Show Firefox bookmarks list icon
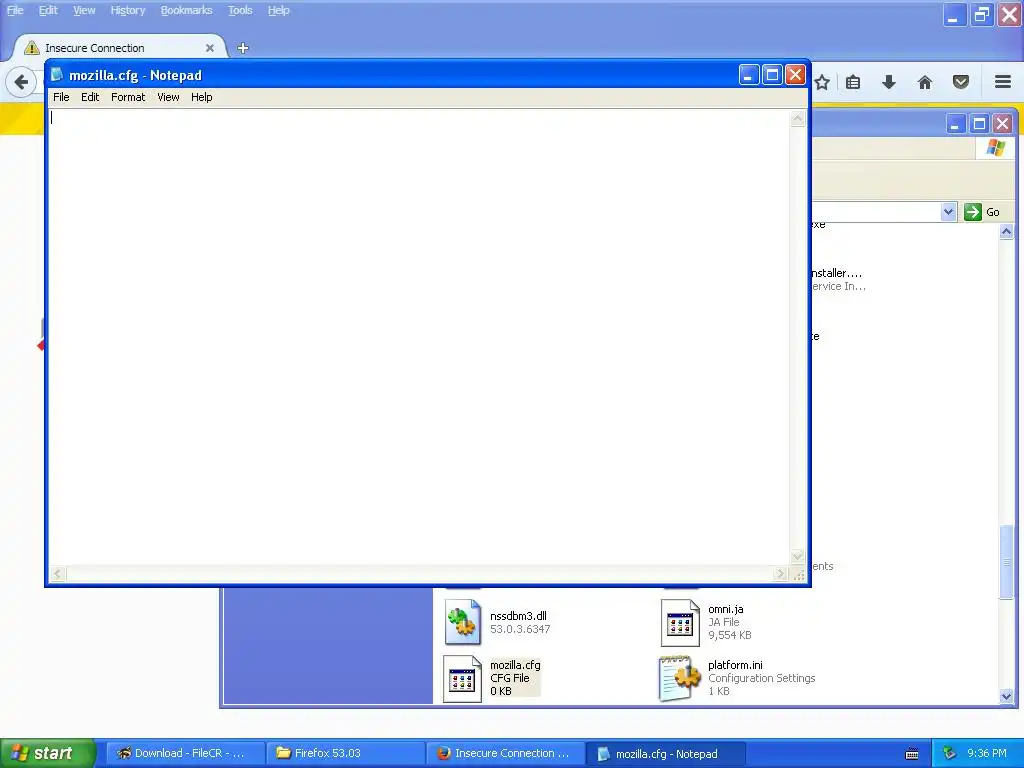This screenshot has width=1024, height=768. tap(853, 82)
